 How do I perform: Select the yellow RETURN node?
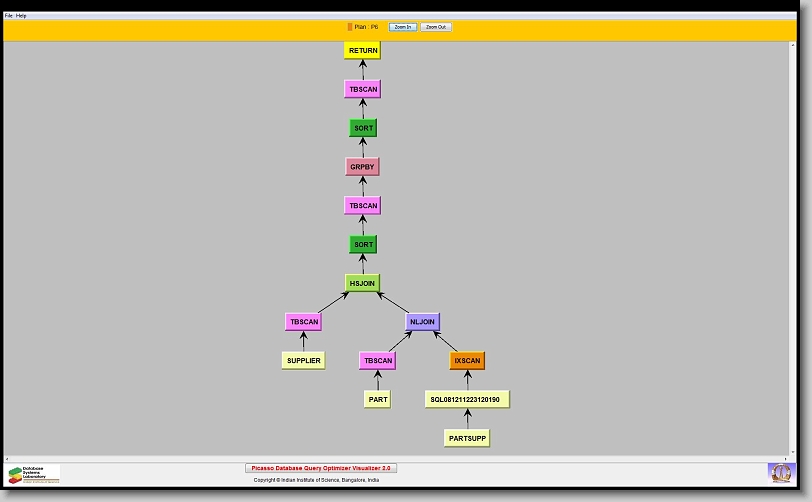tap(363, 50)
